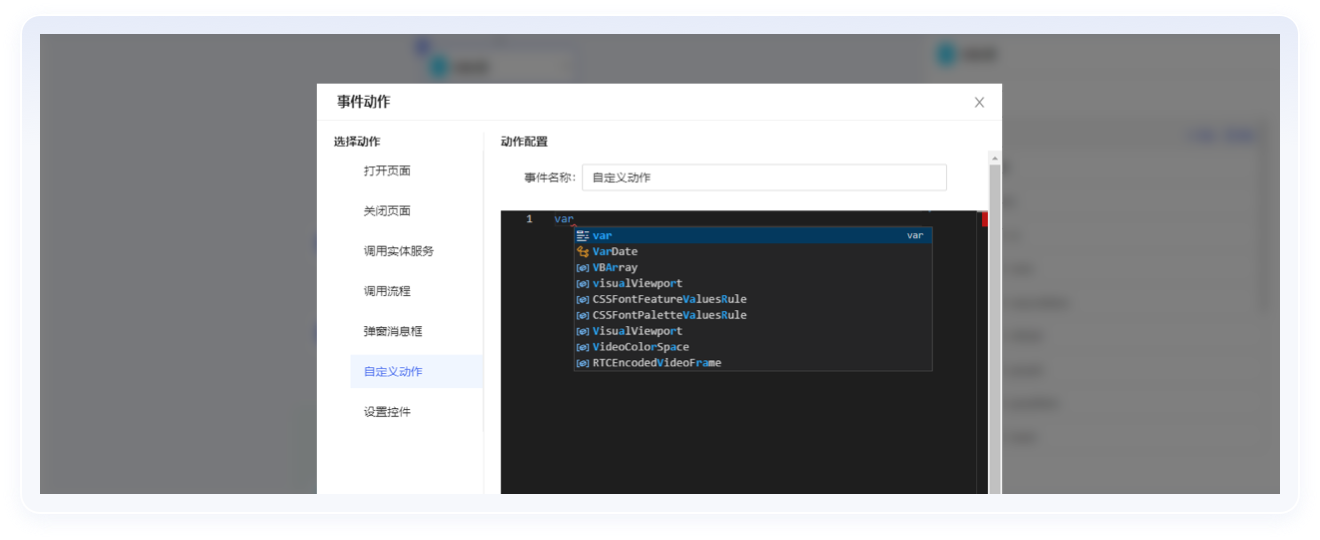
Task: Select 关闭页面 action
Action: pyautogui.click(x=387, y=211)
